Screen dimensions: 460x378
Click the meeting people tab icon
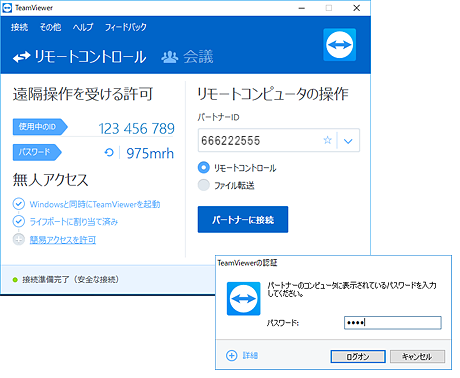tap(170, 57)
